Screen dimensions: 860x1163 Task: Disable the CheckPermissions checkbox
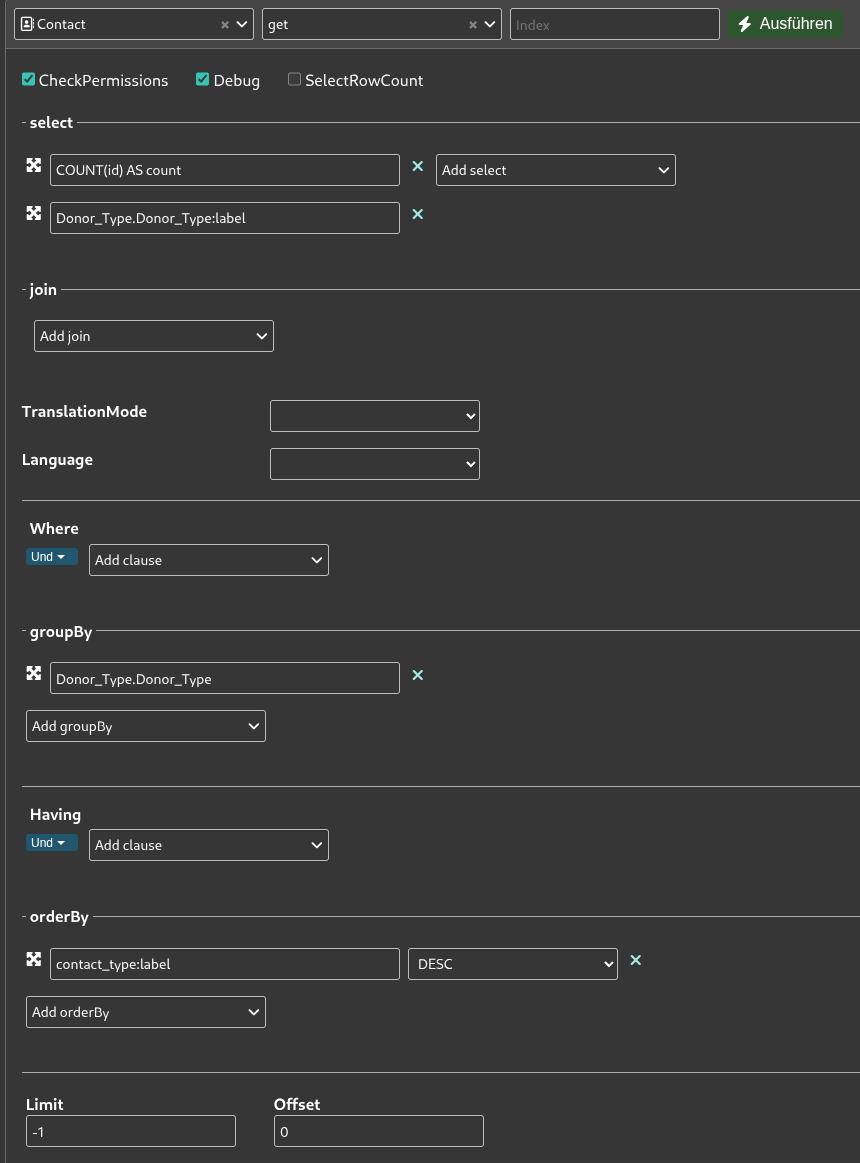click(x=28, y=78)
